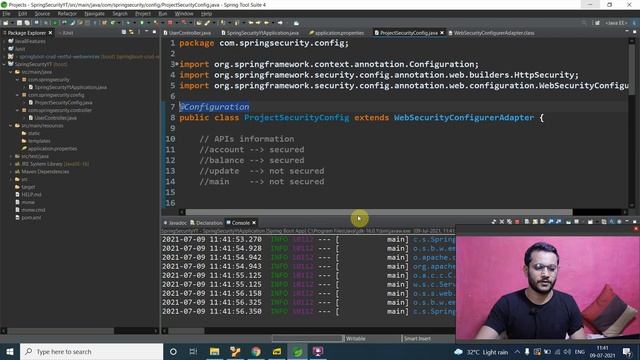This screenshot has width=640, height=360.
Task: Click the Save All toolbar icon
Action: pos(27,23)
